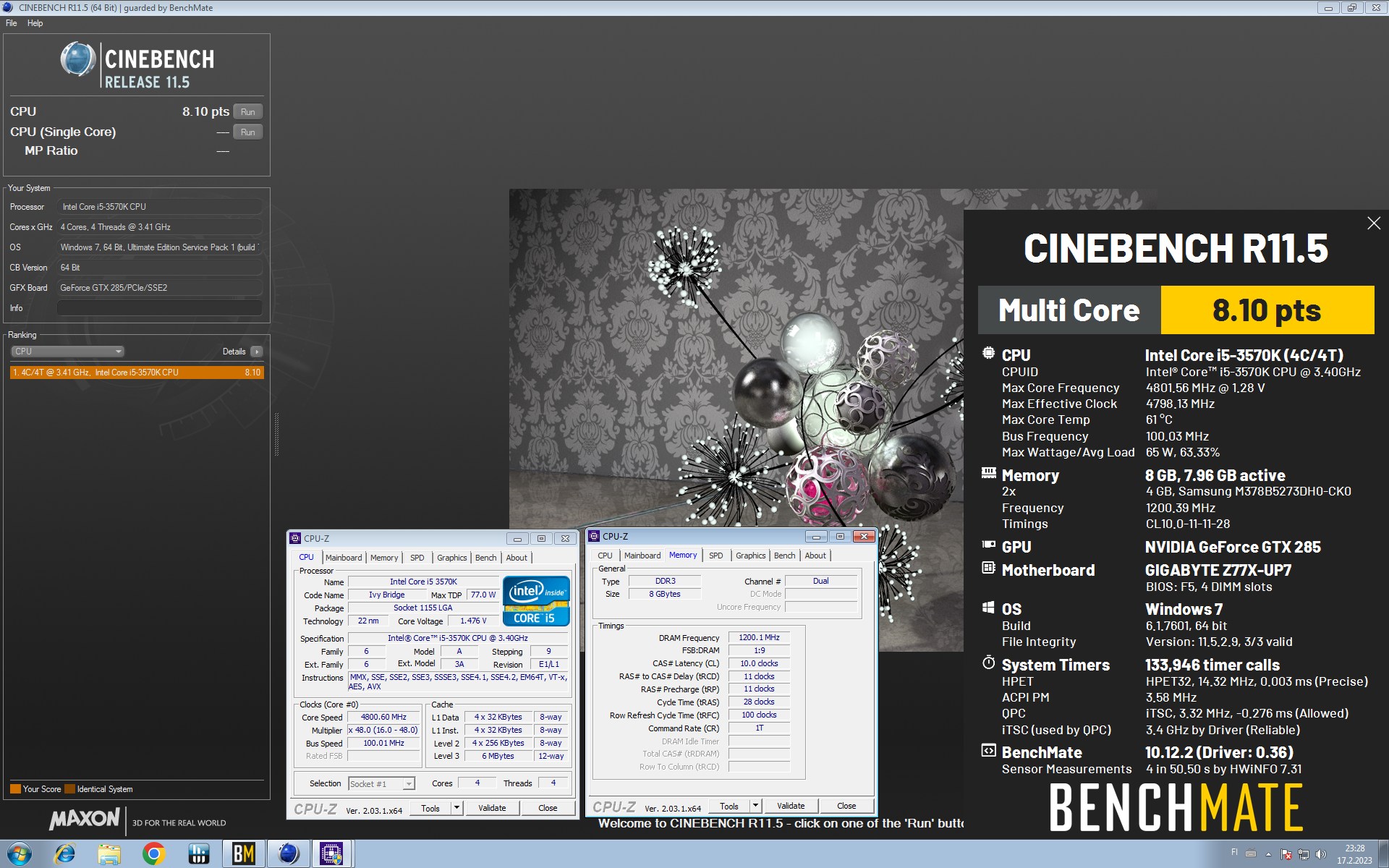Click the Your Score orange legend swatch
This screenshot has width=1389, height=868.
pos(15,789)
